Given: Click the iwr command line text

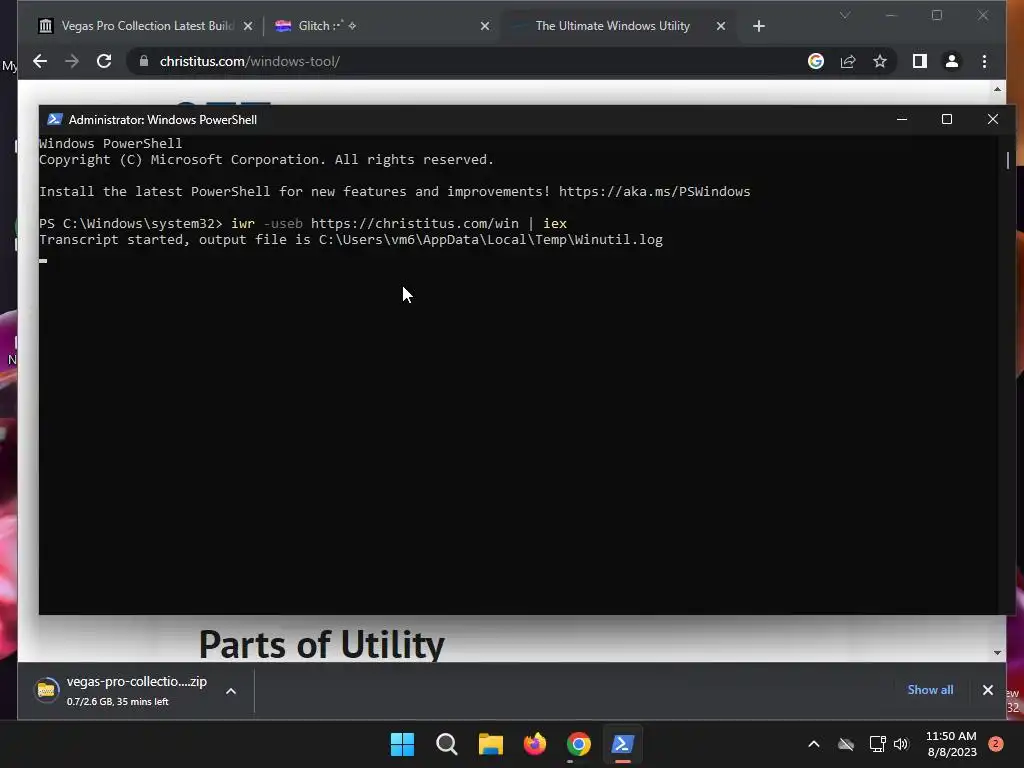Looking at the screenshot, I should [x=399, y=223].
